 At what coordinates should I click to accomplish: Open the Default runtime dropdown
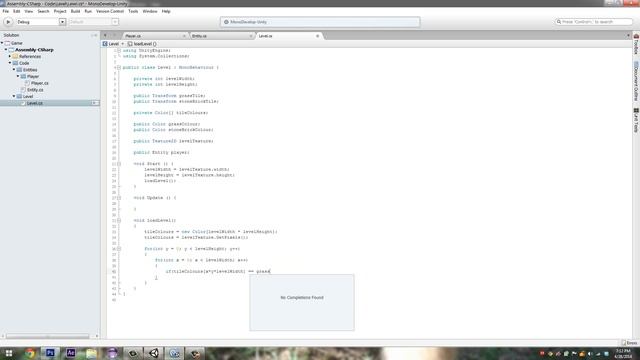click(93, 22)
